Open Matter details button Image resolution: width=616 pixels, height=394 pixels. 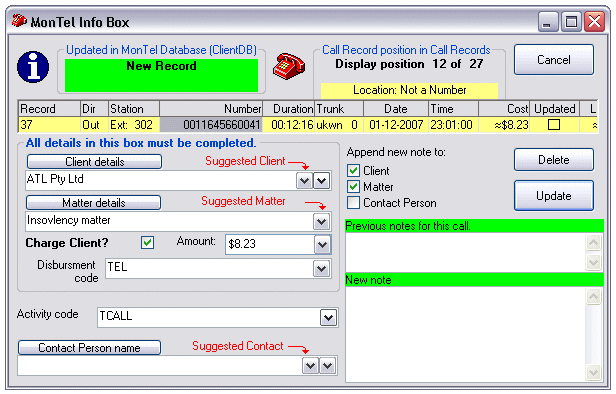pyautogui.click(x=94, y=203)
